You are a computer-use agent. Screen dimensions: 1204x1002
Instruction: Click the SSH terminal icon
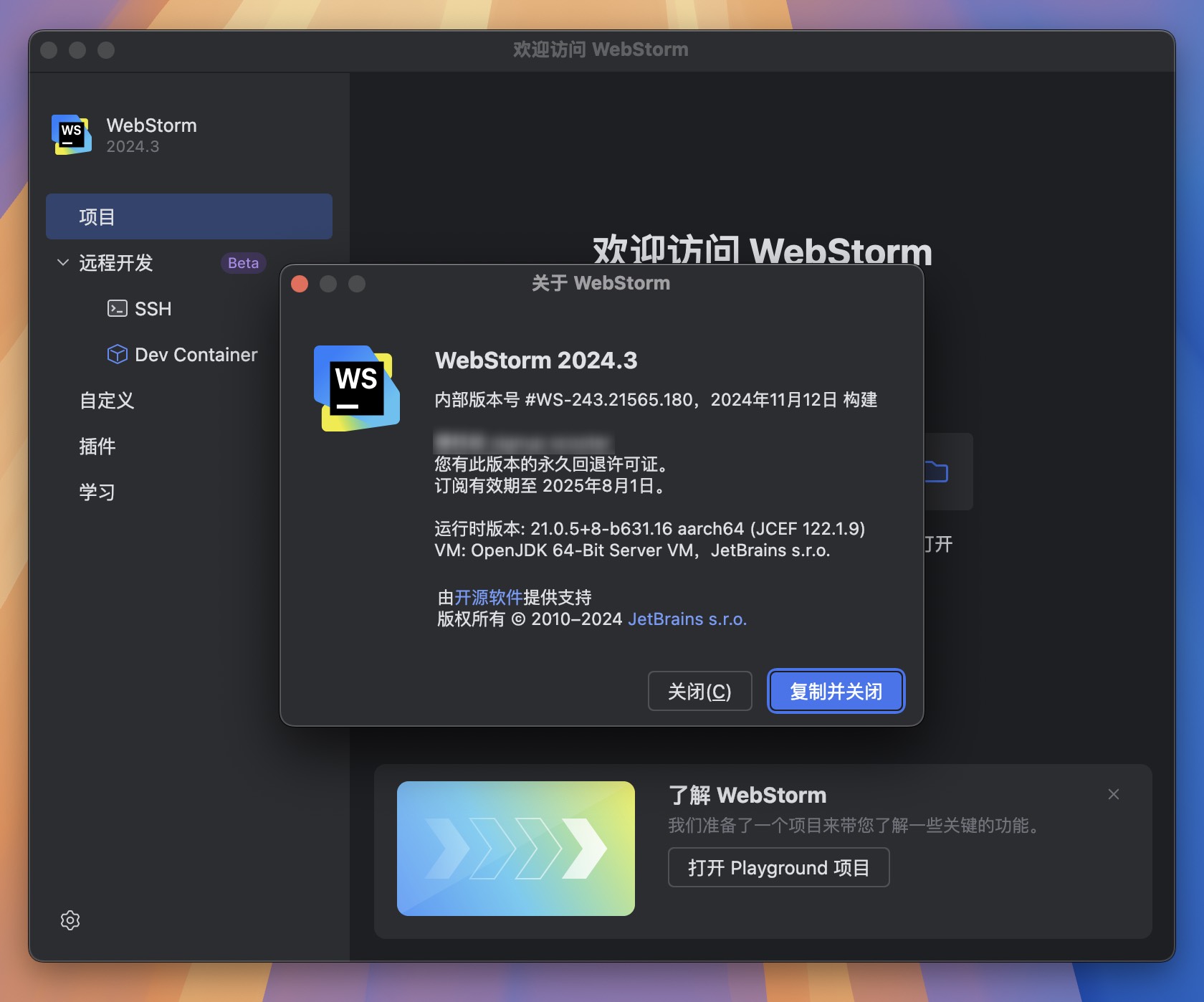(117, 309)
